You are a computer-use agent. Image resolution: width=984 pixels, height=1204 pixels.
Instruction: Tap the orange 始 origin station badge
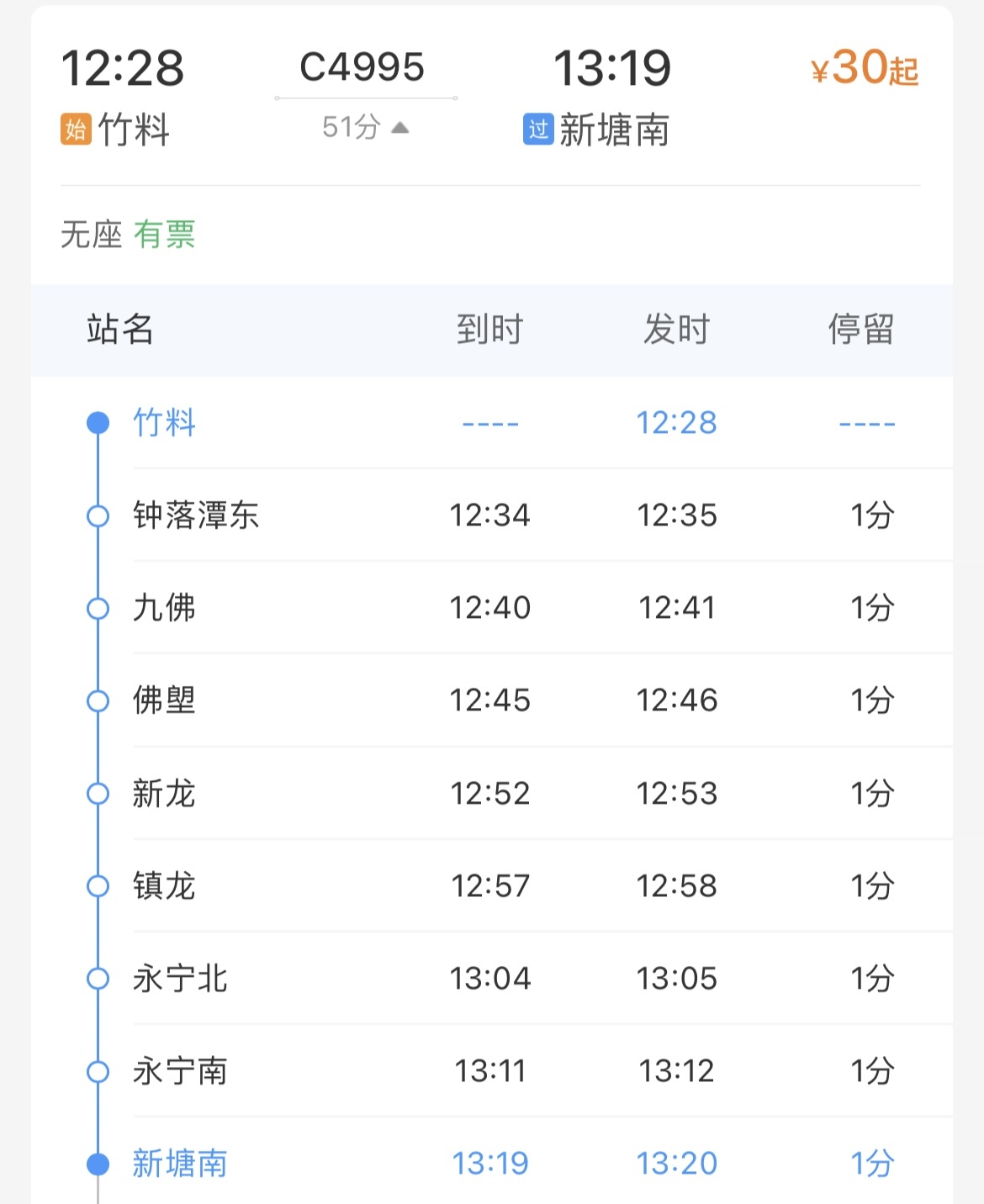pyautogui.click(x=76, y=129)
